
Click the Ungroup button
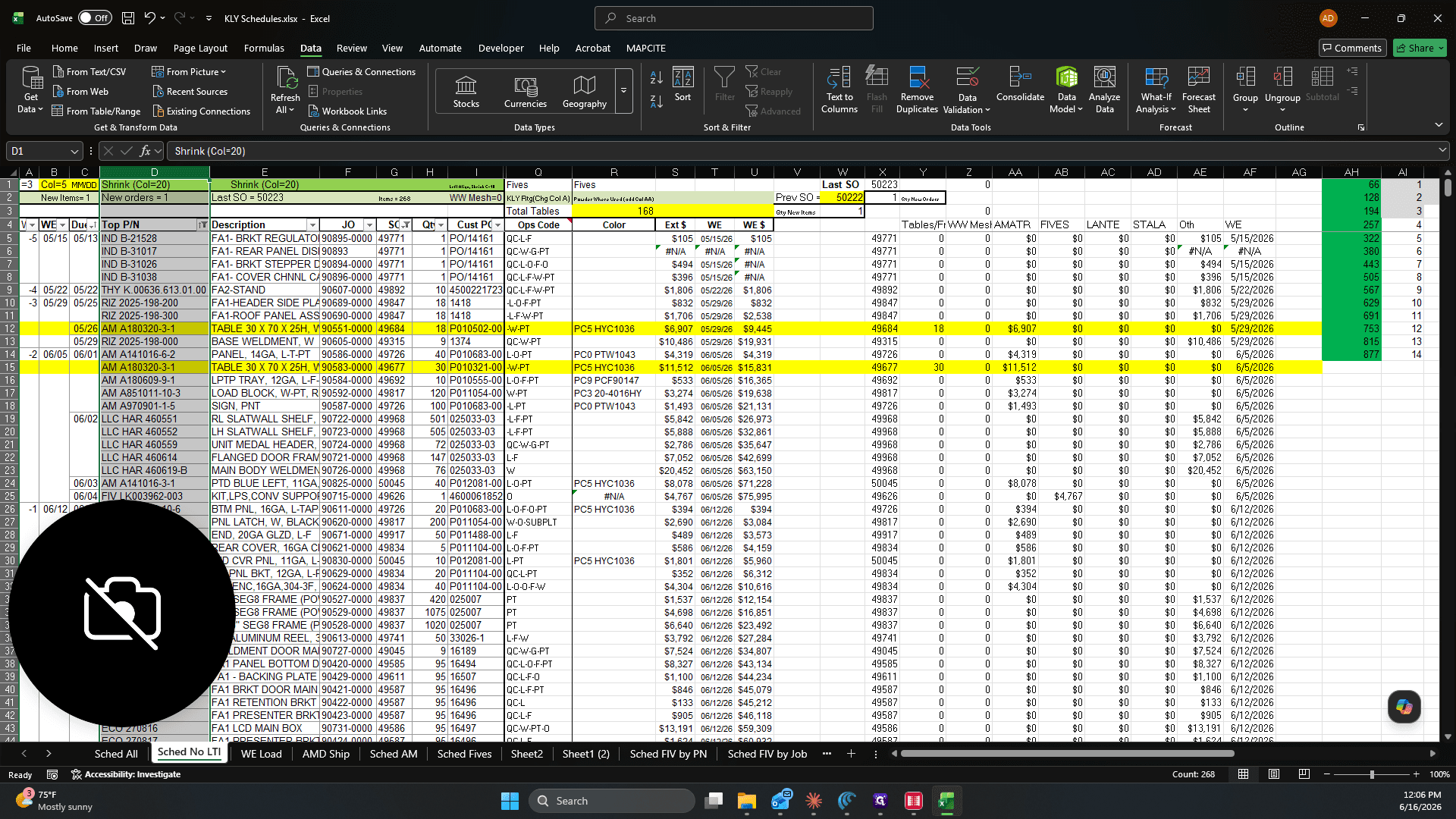[x=1282, y=89]
